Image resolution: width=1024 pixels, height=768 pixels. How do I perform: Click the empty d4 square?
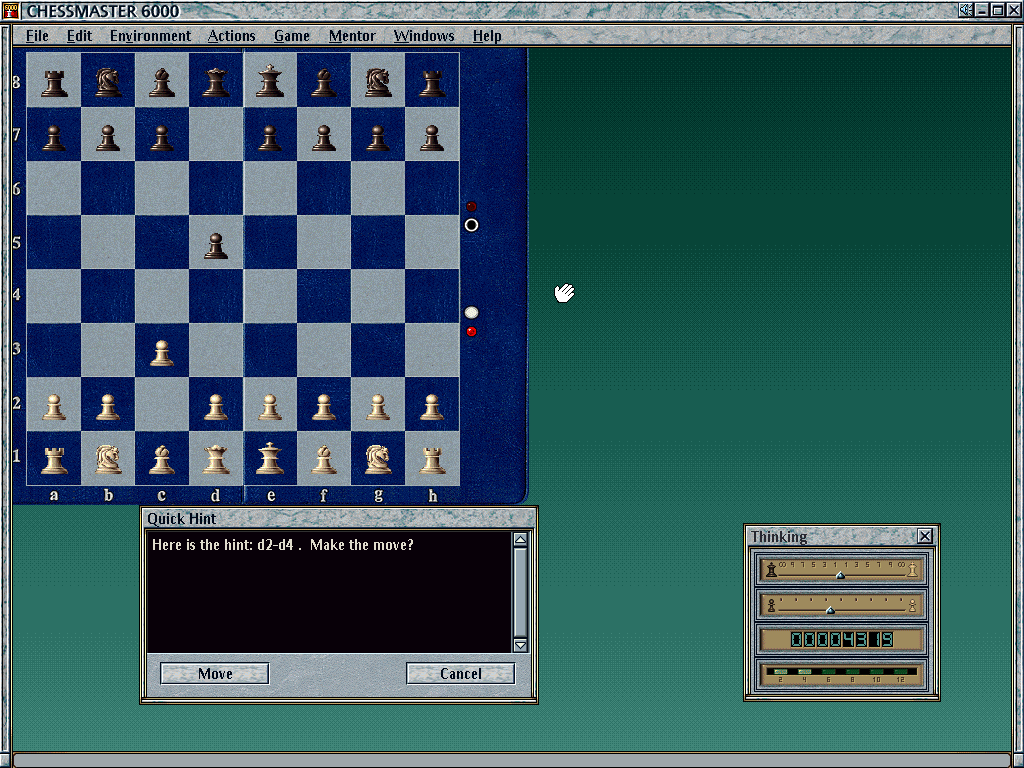point(216,296)
